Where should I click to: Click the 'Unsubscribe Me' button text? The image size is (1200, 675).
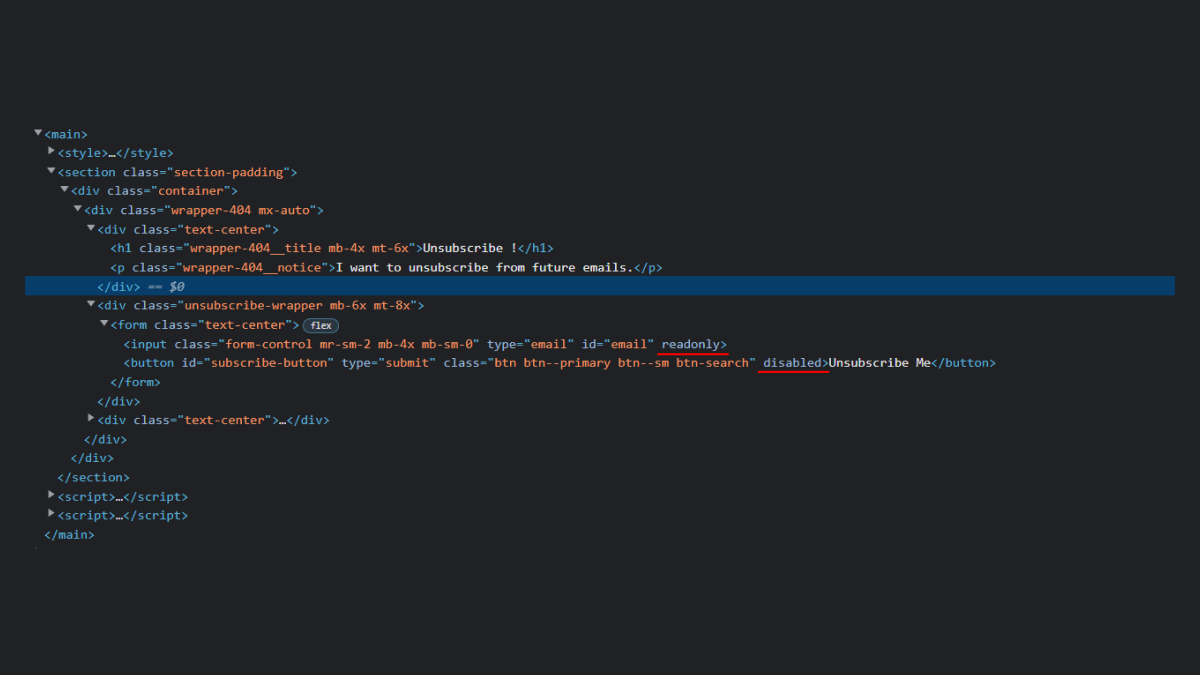pos(880,363)
